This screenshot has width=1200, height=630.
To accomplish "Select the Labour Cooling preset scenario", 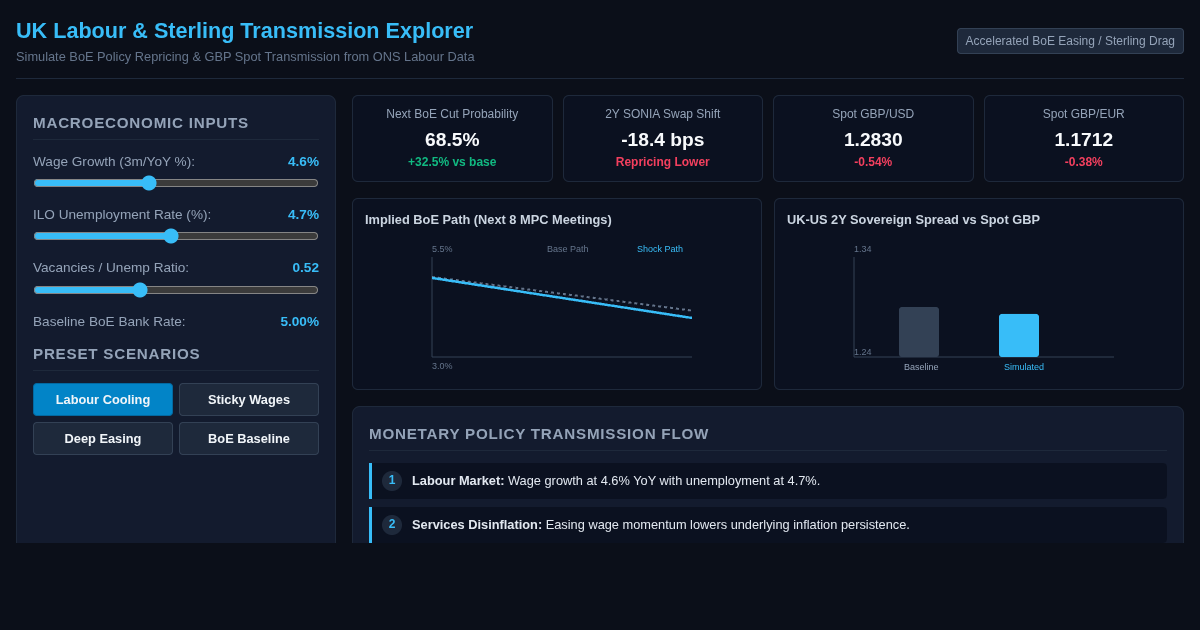I will pyautogui.click(x=103, y=399).
